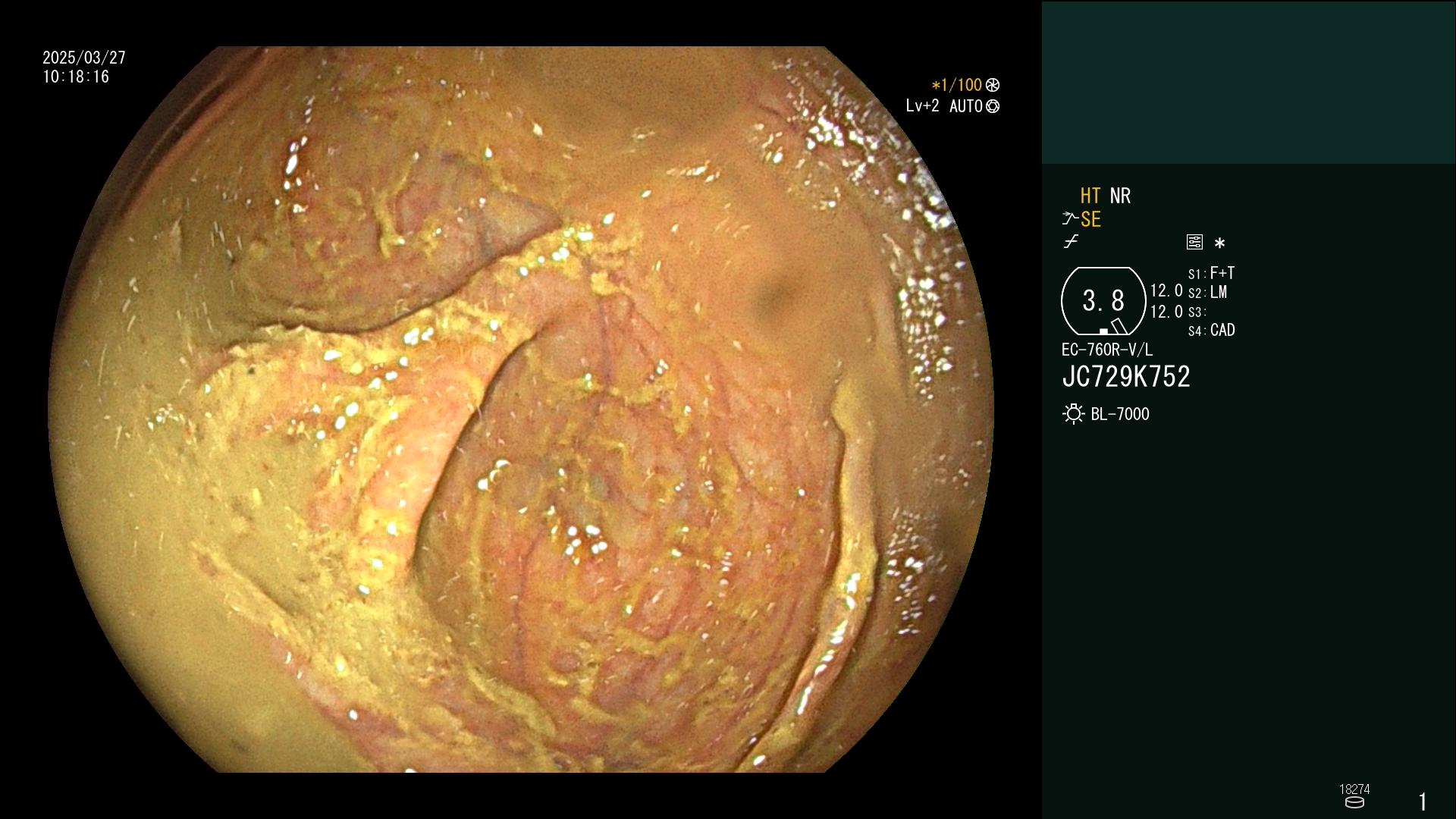Click the AUTO iris mode icon
1456x819 pixels.
[x=993, y=106]
